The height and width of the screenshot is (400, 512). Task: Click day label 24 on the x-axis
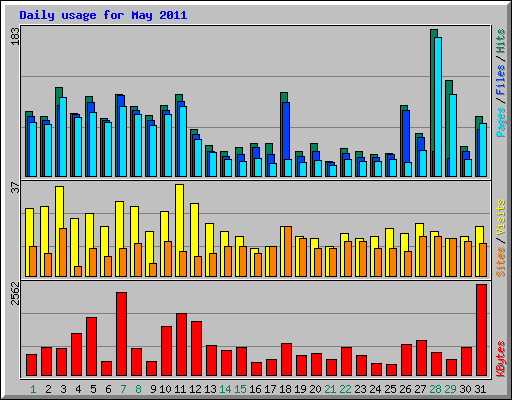(375, 389)
